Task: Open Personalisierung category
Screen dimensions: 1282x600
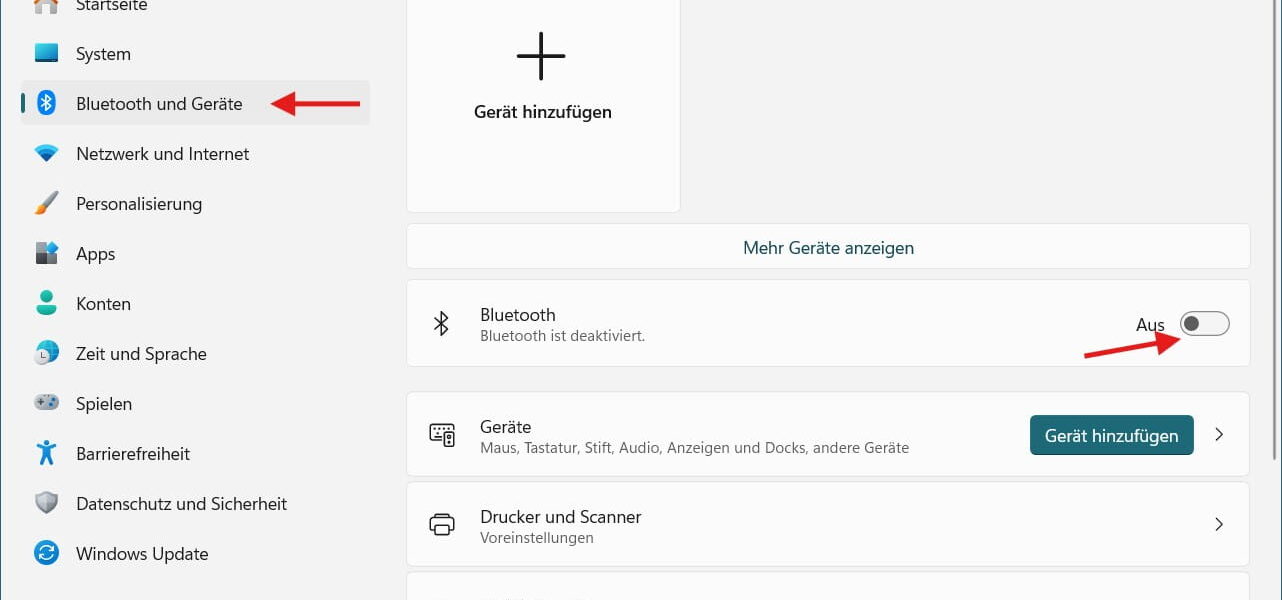Action: pyautogui.click(x=195, y=203)
